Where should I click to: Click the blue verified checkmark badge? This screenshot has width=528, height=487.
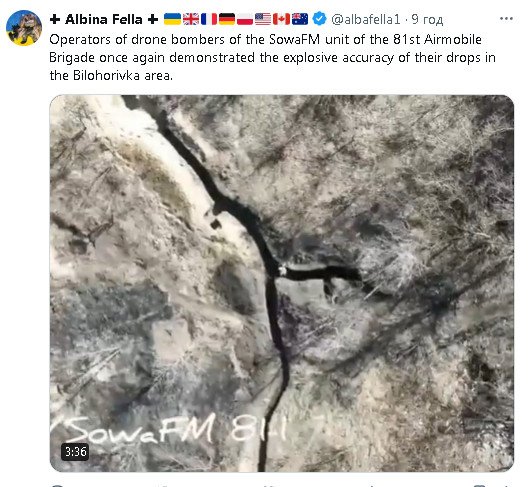coord(319,19)
